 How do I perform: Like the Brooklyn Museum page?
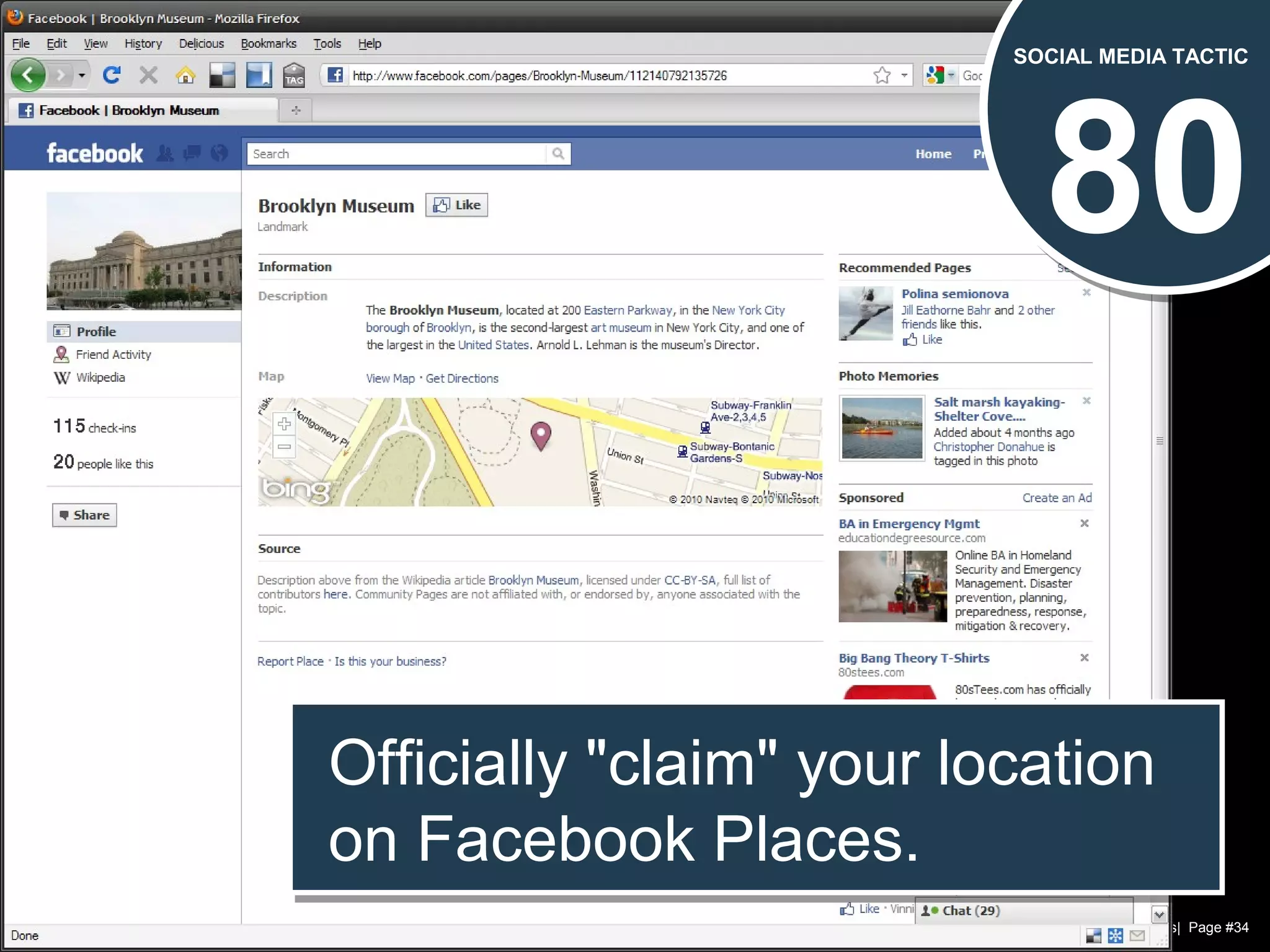pos(456,205)
